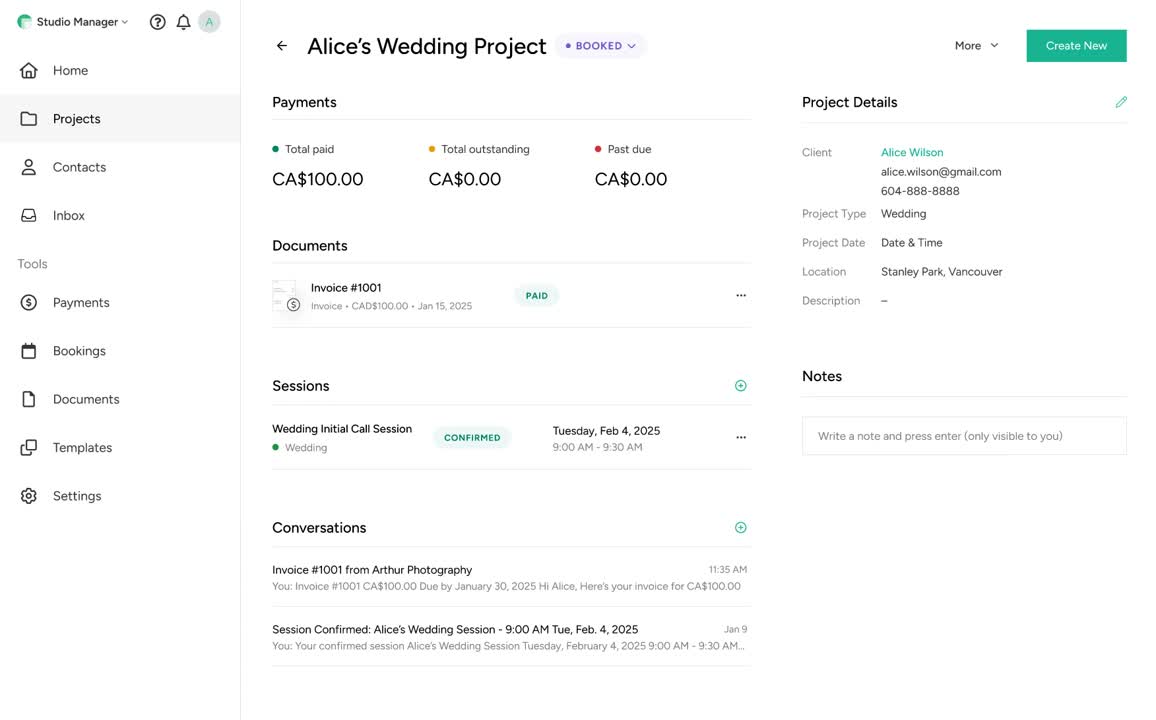This screenshot has width=1156, height=720.
Task: Open Alice Wilson client link
Action: pos(912,153)
